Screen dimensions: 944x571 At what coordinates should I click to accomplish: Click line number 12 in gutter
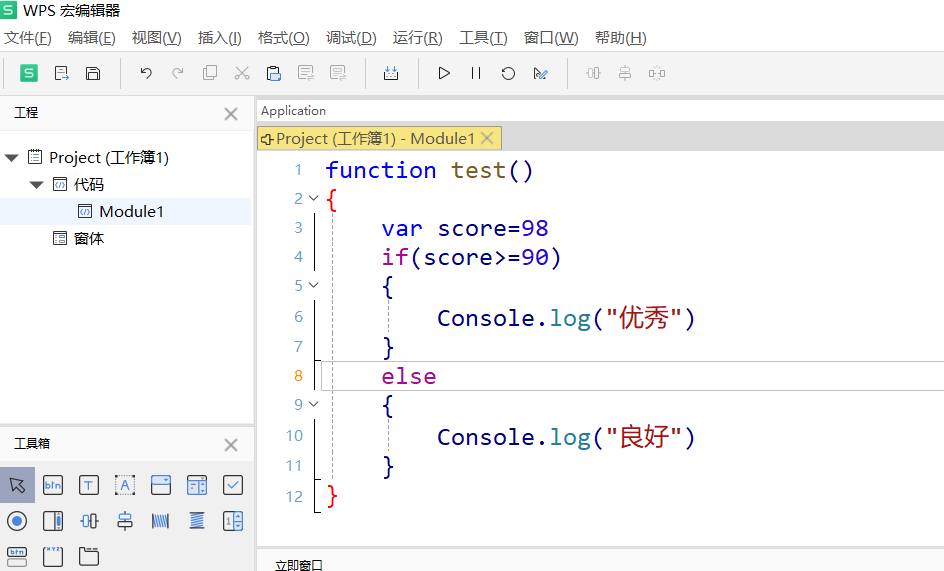[294, 497]
